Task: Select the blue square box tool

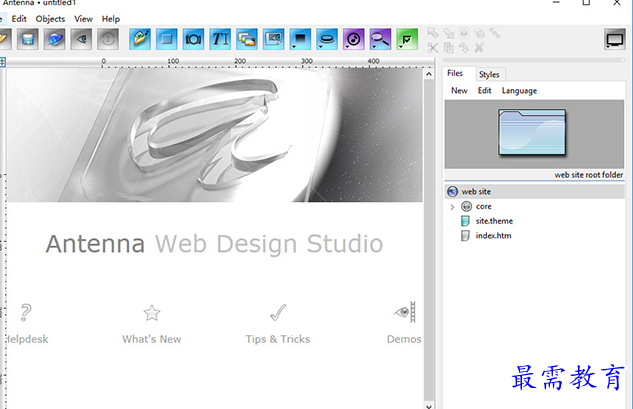Action: tap(167, 39)
